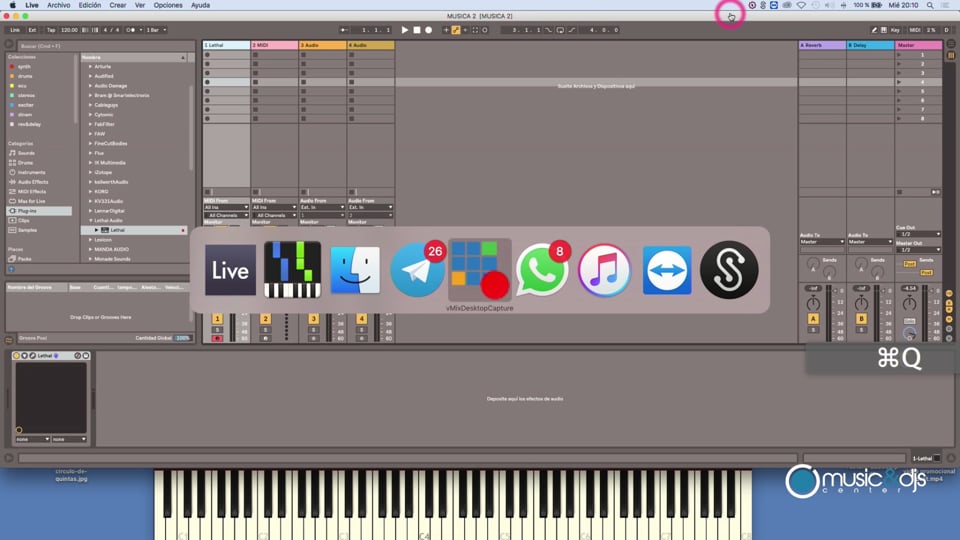Toggle track 1 activator button
The height and width of the screenshot is (540, 960).
(x=217, y=319)
